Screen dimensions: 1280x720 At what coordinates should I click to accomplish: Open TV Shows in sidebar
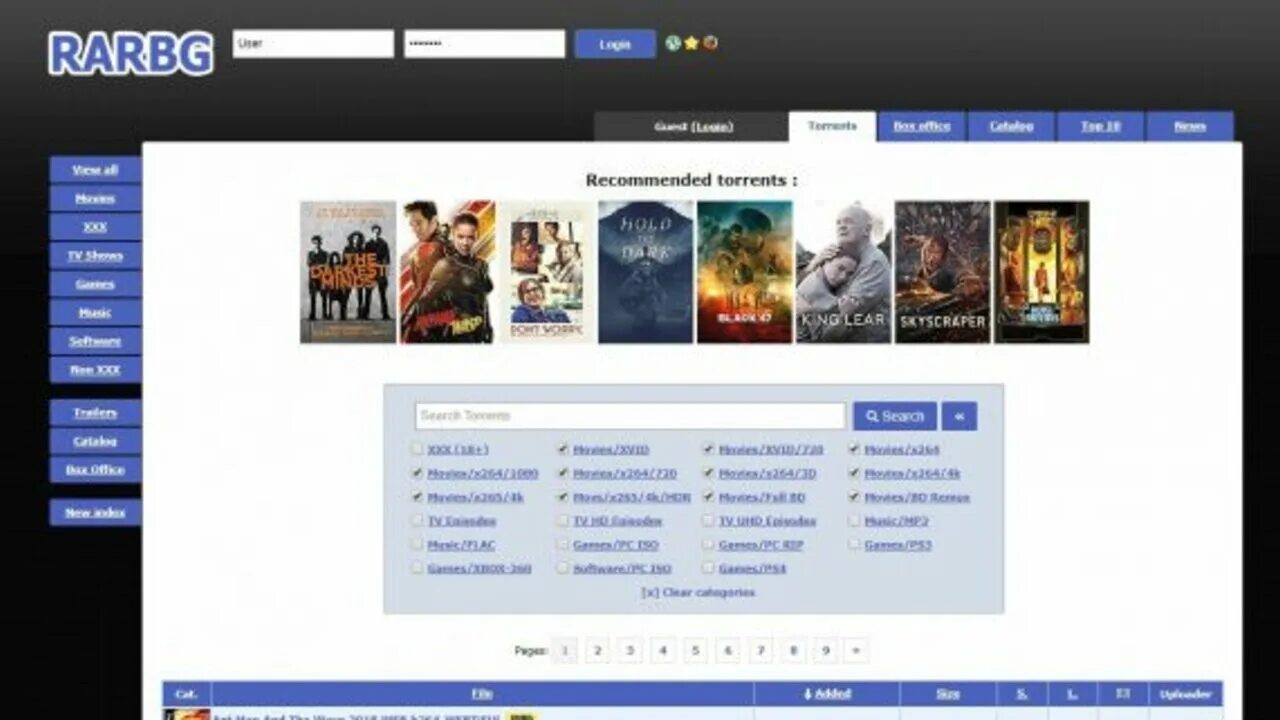95,255
